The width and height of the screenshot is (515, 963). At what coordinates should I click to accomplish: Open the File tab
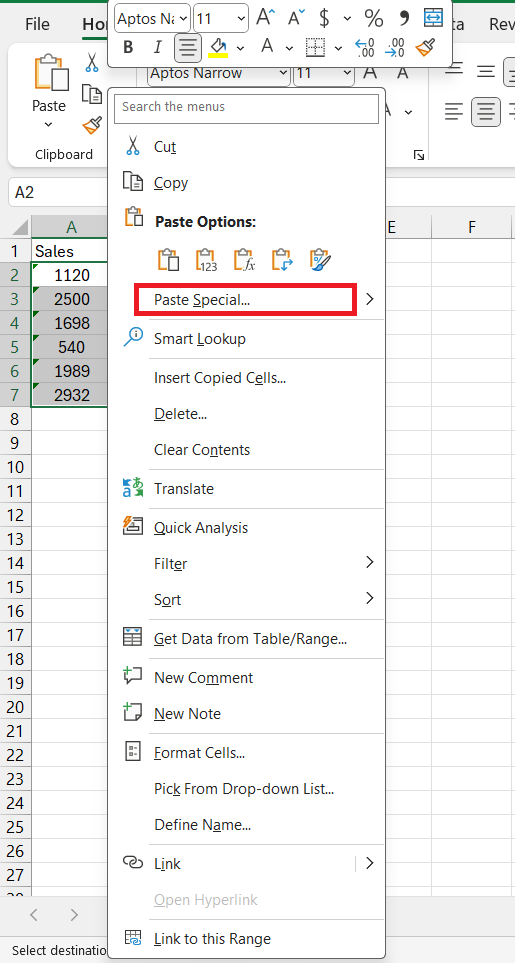(37, 24)
